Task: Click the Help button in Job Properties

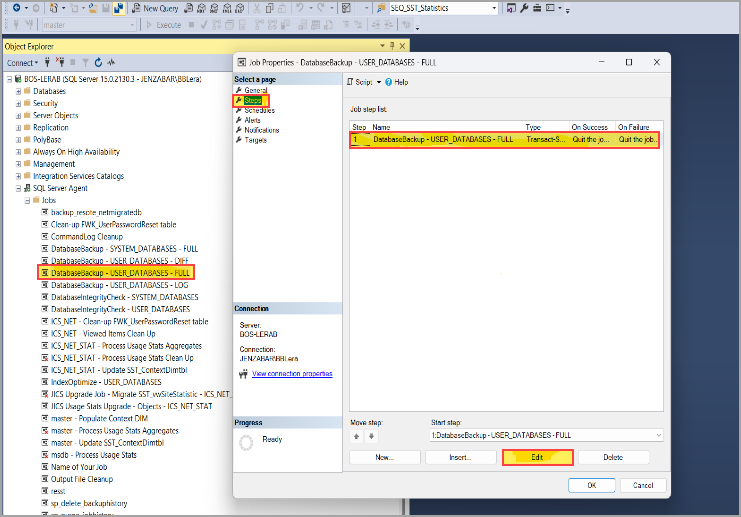Action: click(396, 82)
